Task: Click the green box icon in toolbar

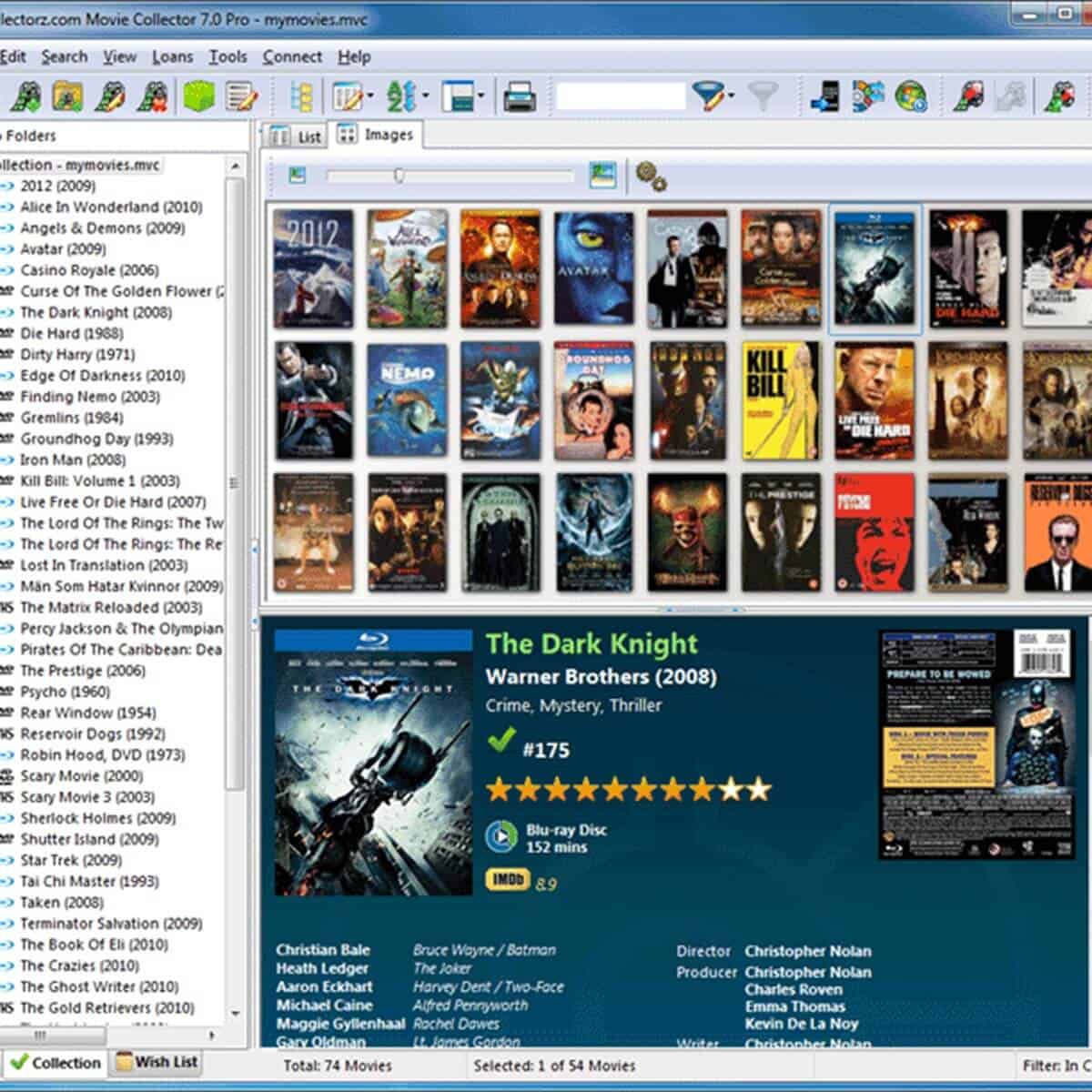Action: point(198,96)
